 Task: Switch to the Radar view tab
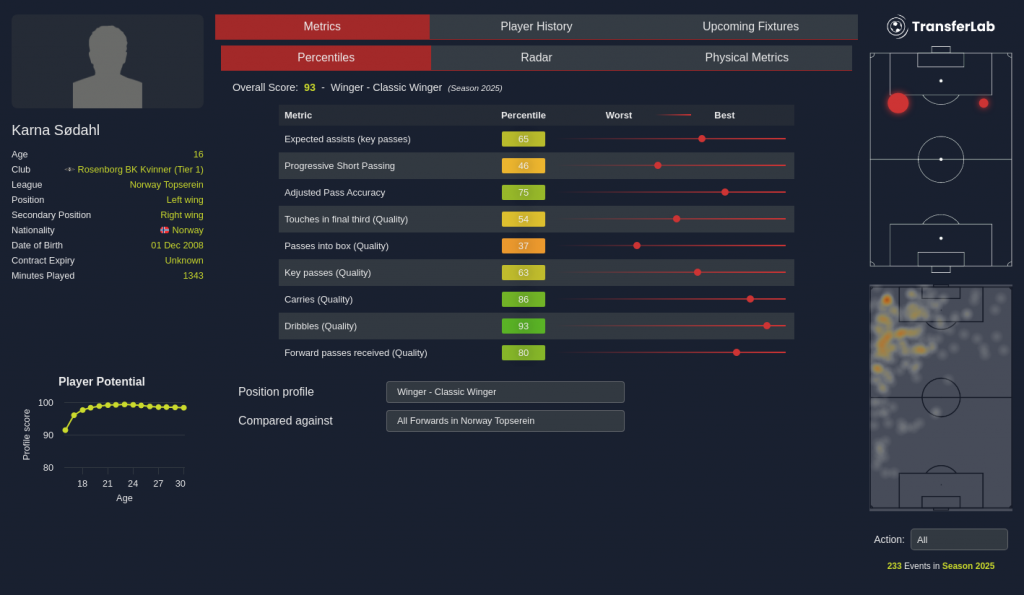pos(536,58)
